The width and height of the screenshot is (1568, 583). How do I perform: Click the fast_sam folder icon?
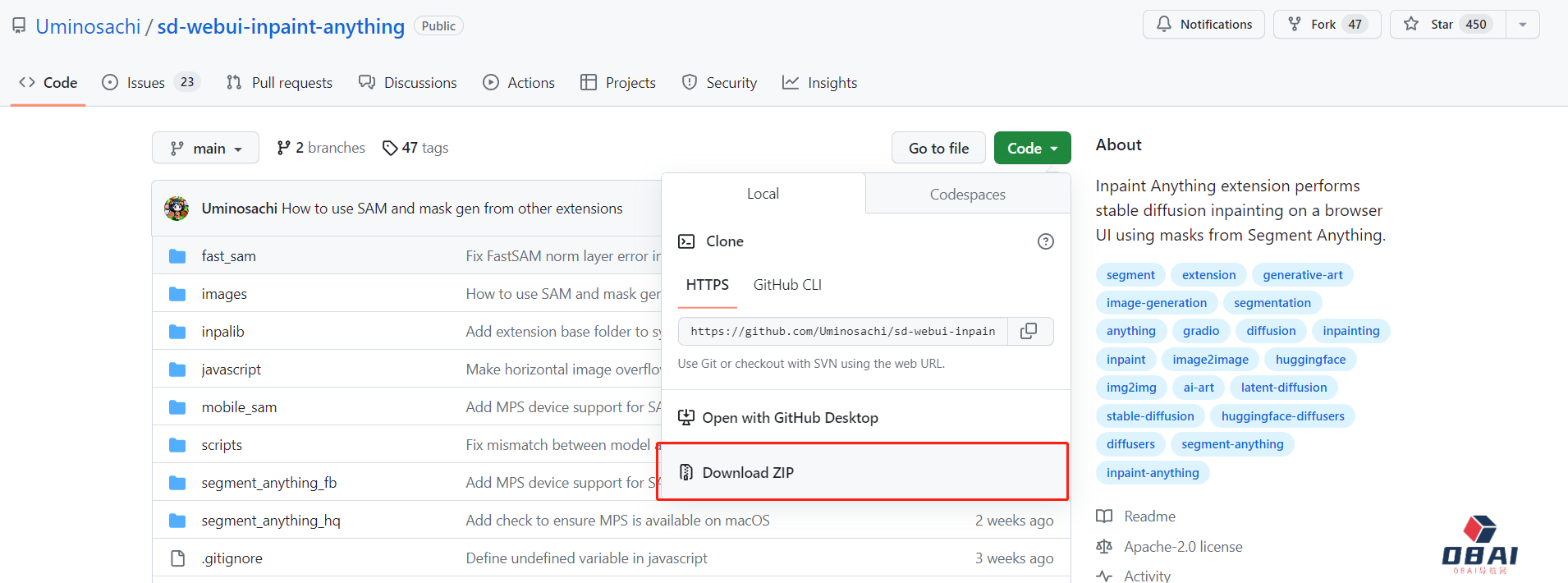pyautogui.click(x=177, y=256)
